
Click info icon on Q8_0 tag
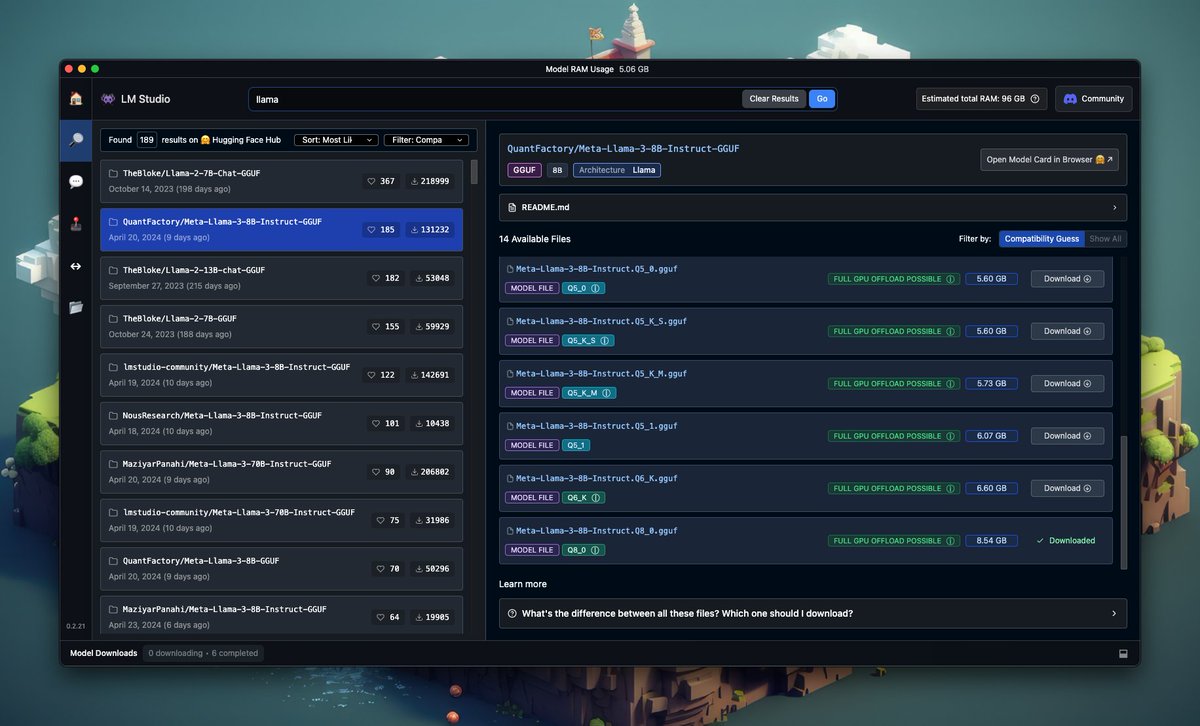coord(596,550)
